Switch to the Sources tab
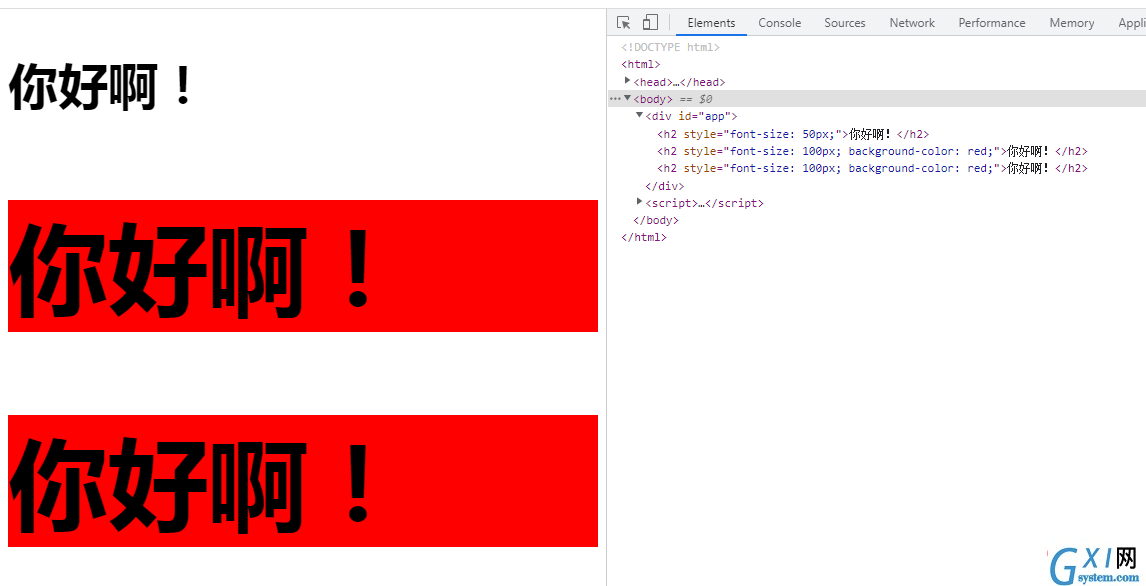This screenshot has width=1146, height=586. [844, 23]
